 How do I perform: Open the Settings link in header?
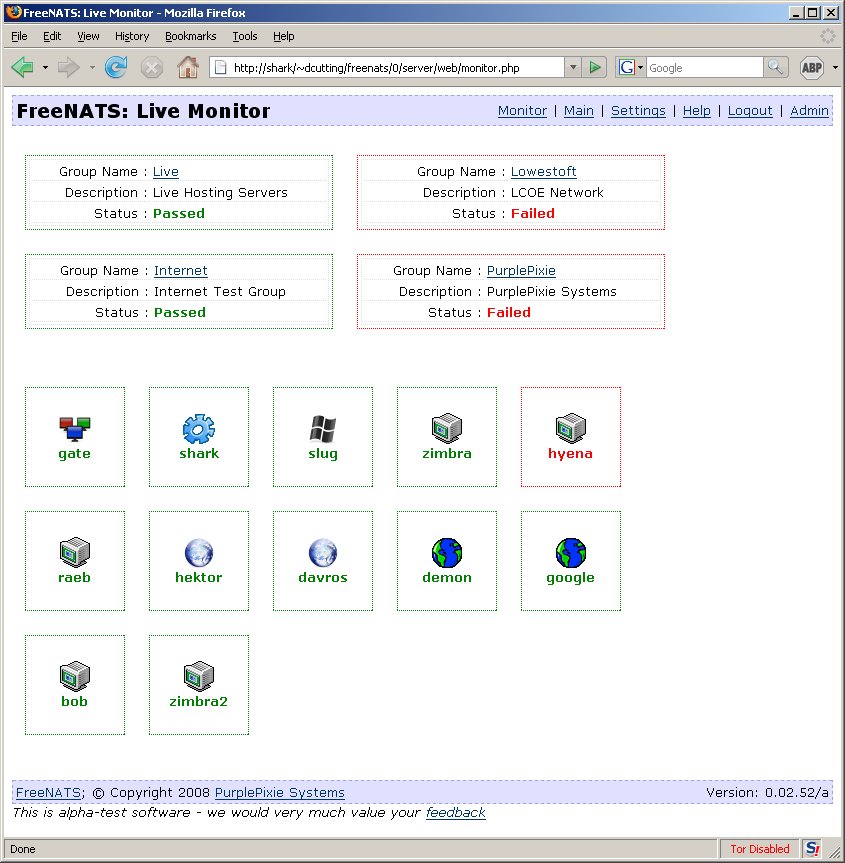(x=638, y=111)
